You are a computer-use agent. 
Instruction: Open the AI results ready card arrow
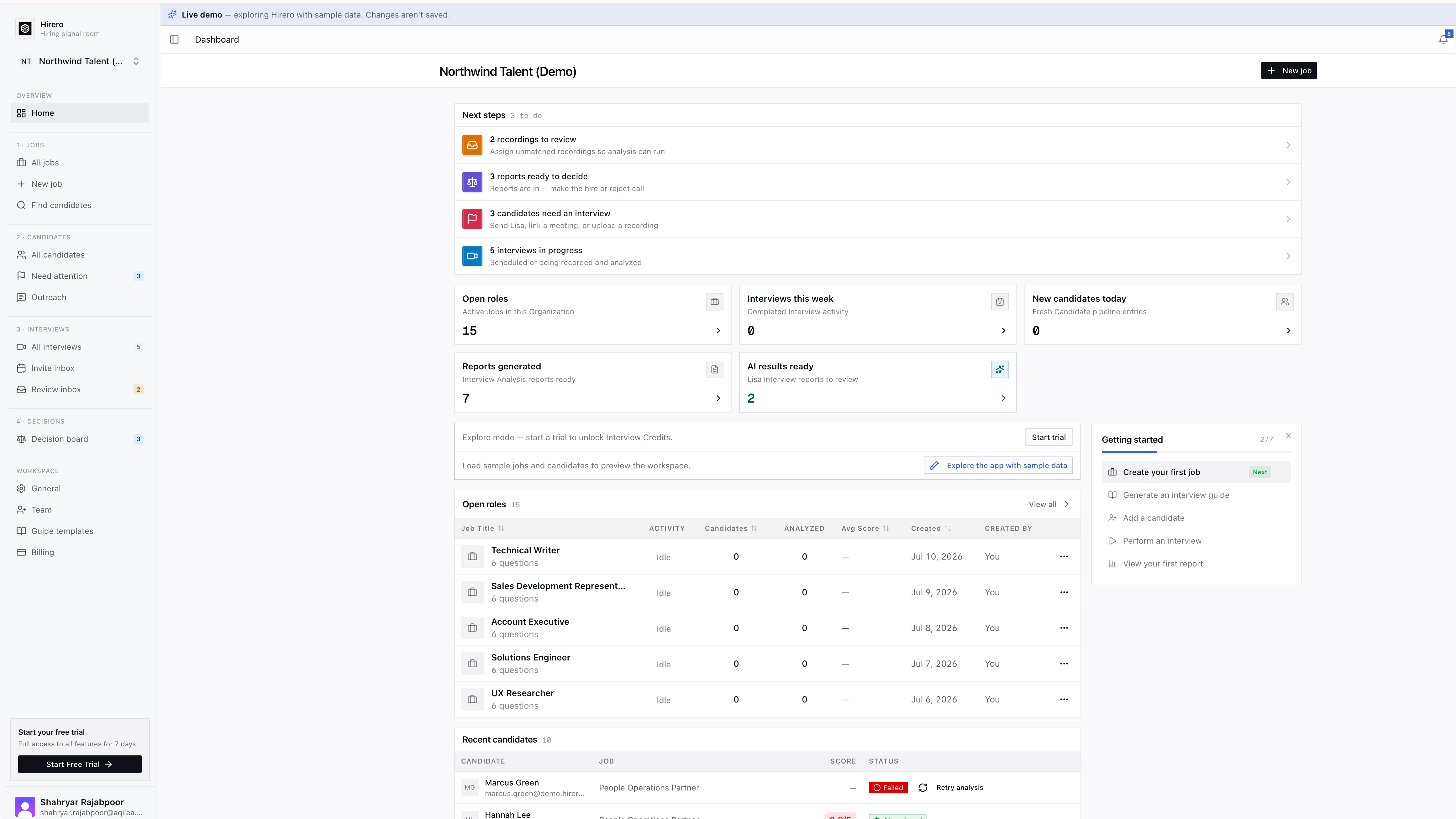pyautogui.click(x=1003, y=398)
